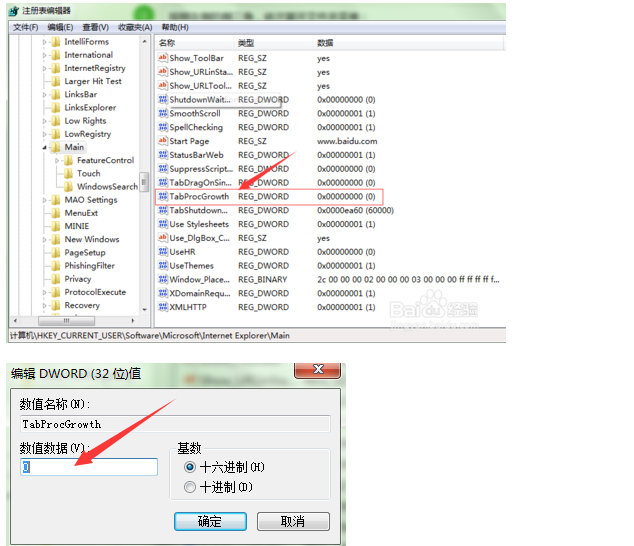Collapse the Main tree node

pos(44,147)
